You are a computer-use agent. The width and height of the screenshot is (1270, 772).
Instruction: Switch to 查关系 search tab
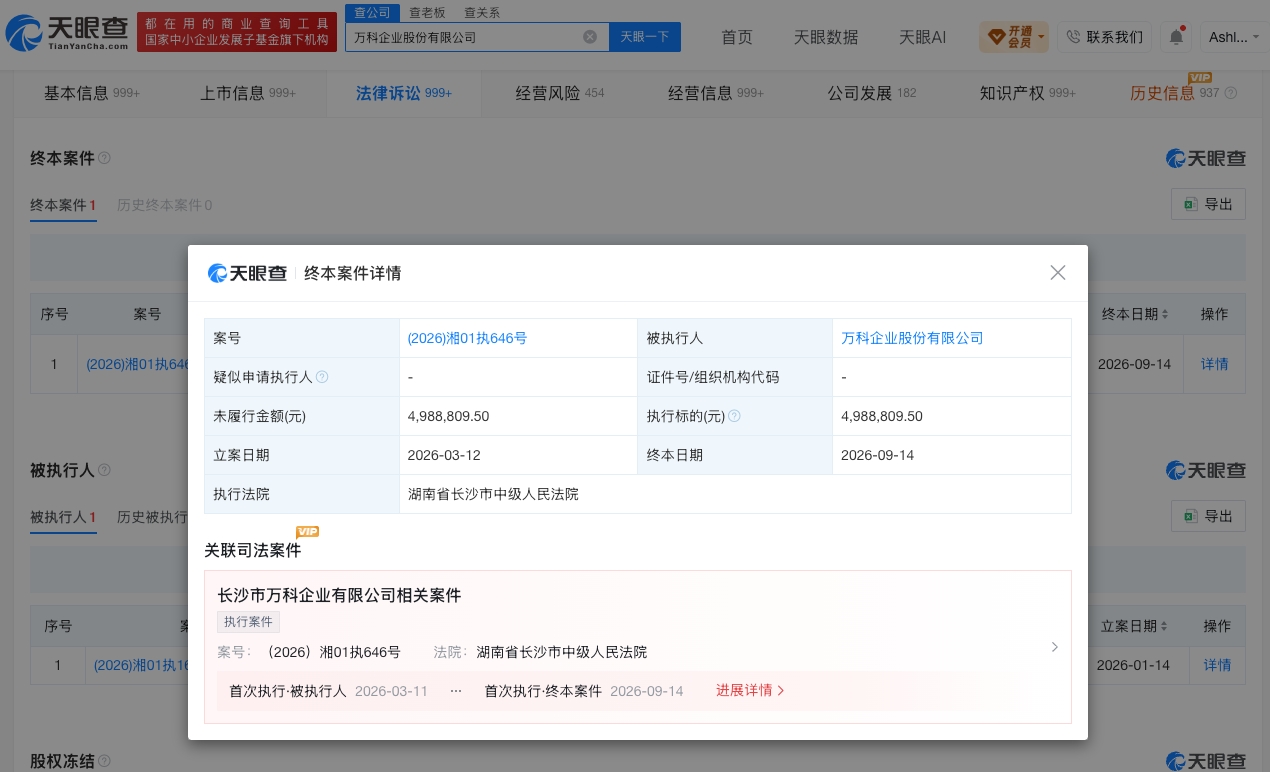pyautogui.click(x=482, y=12)
